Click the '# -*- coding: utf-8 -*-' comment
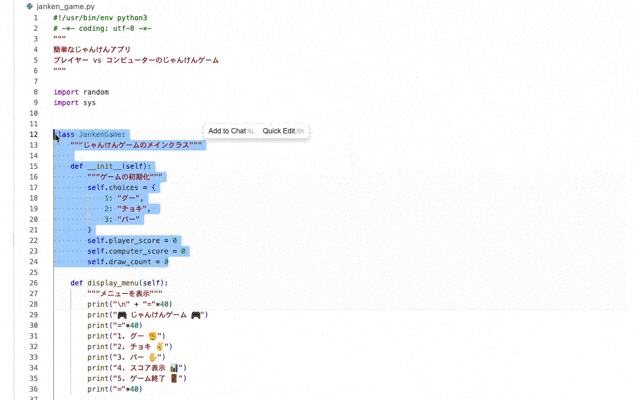Image resolution: width=640 pixels, height=400 pixels. coord(102,28)
